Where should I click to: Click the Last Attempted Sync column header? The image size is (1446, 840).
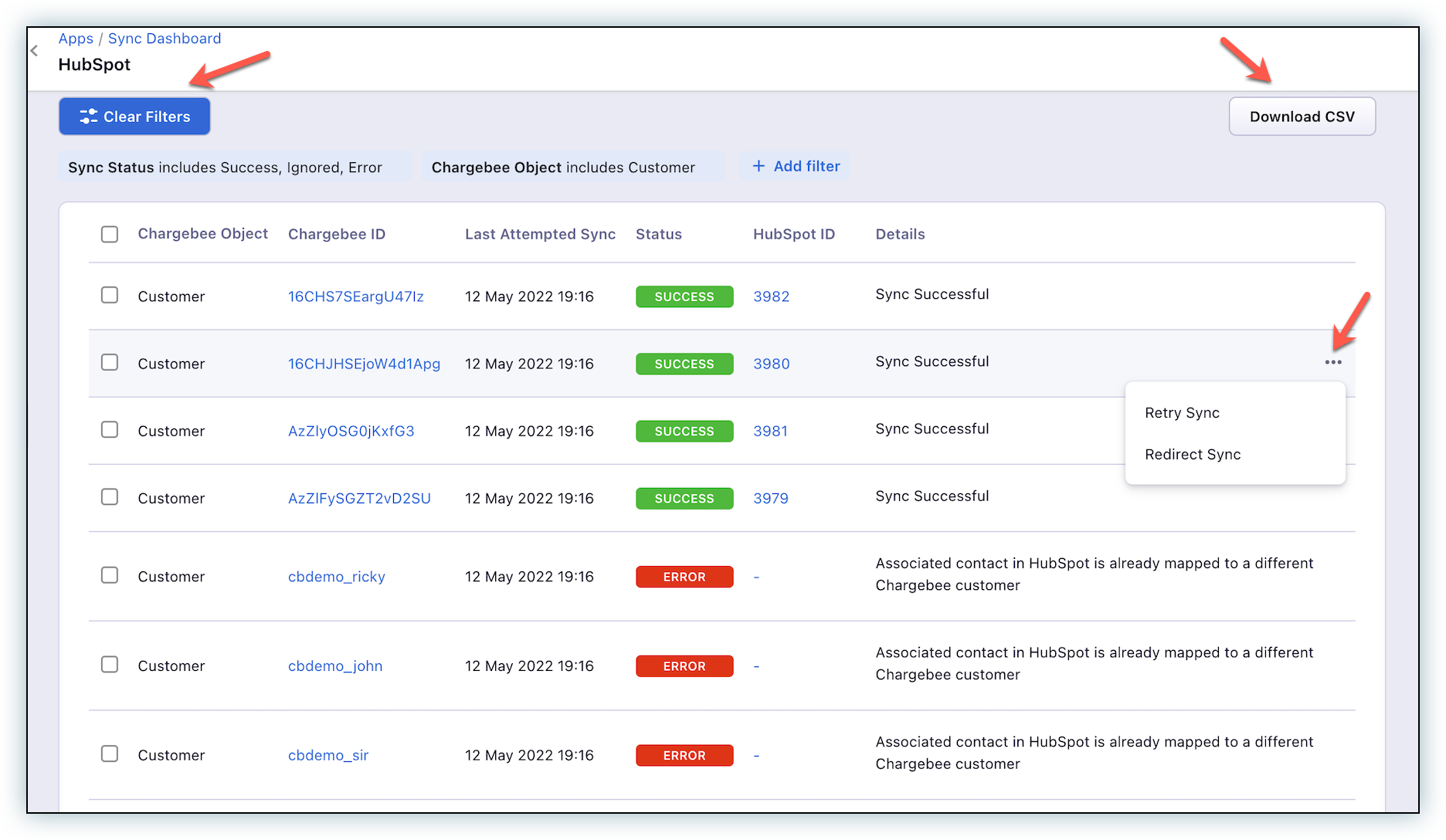coord(540,234)
